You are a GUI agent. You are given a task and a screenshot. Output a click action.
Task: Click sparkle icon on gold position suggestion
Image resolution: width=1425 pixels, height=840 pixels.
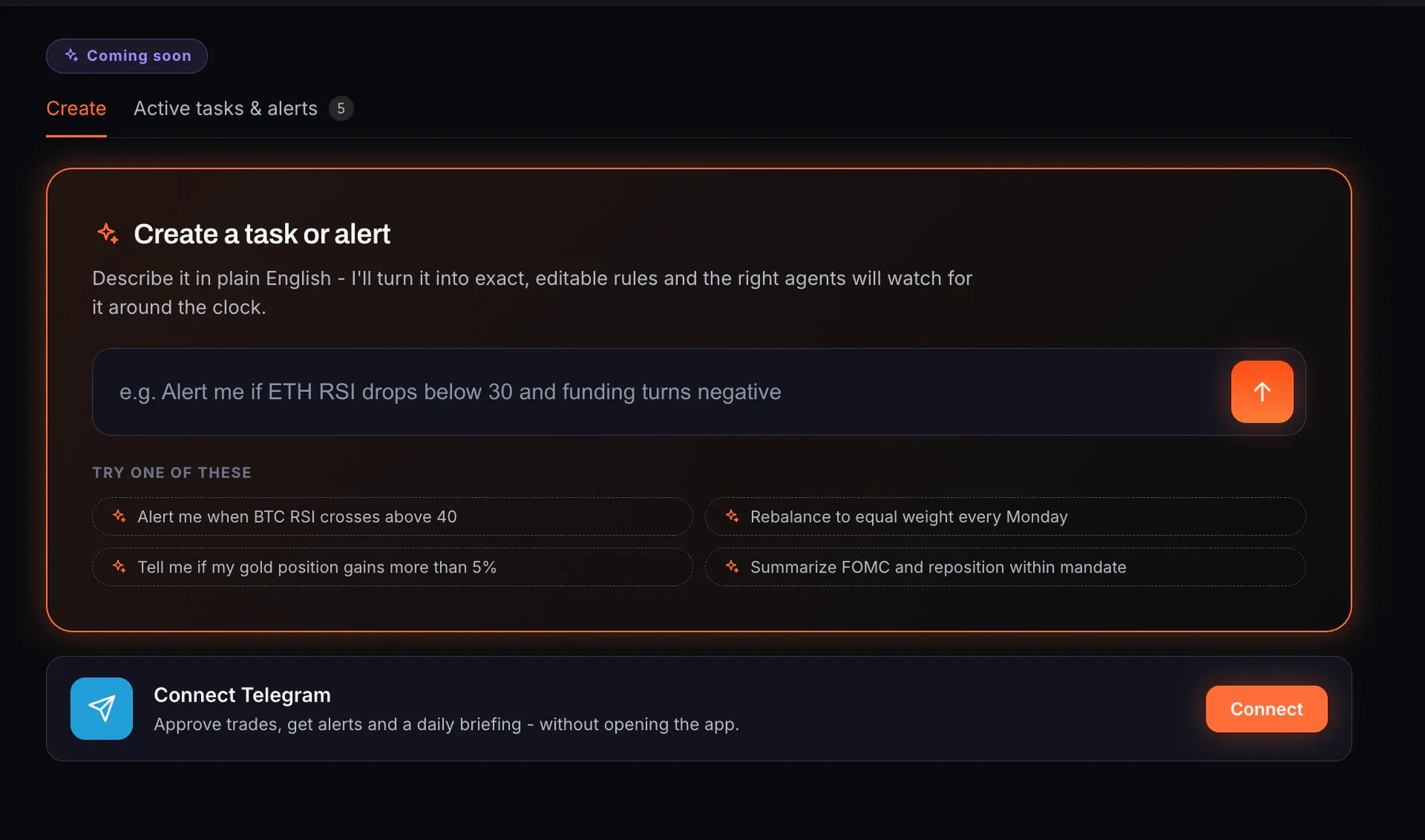click(119, 567)
